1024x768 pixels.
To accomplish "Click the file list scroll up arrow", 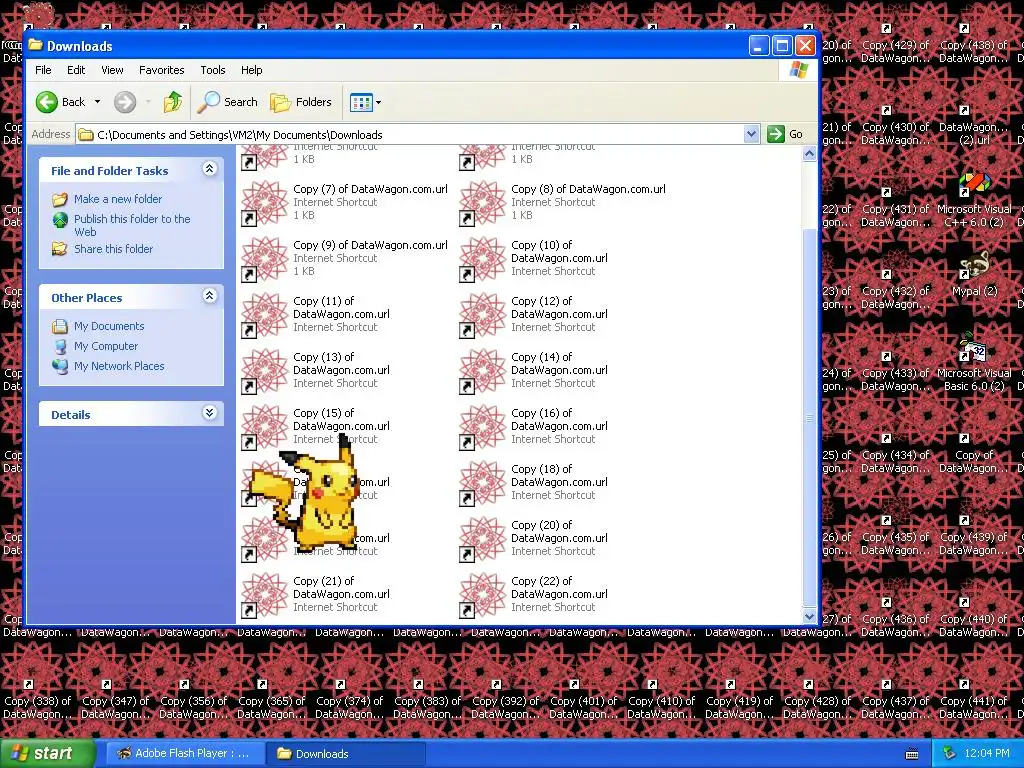I will click(809, 154).
